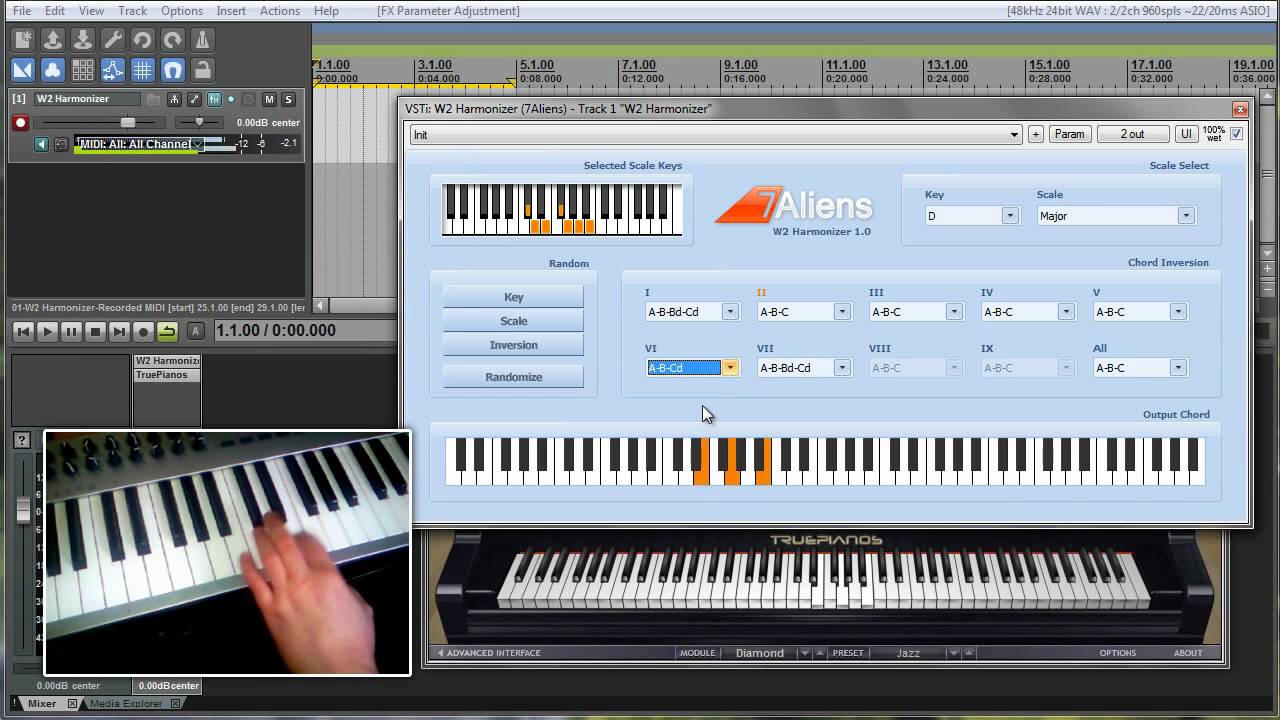Click the Open Project upload-arrow icon
1280x720 pixels.
coord(53,40)
